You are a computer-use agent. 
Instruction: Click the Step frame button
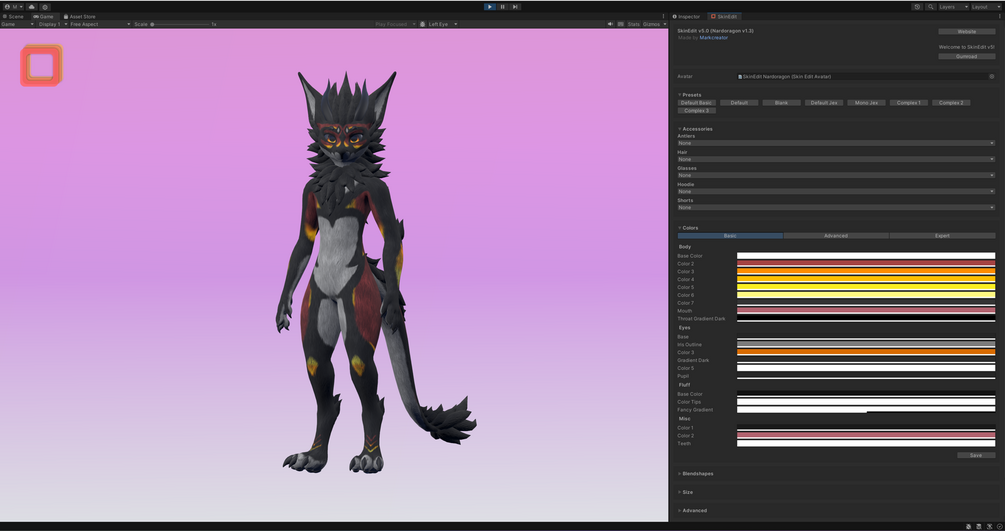515,7
